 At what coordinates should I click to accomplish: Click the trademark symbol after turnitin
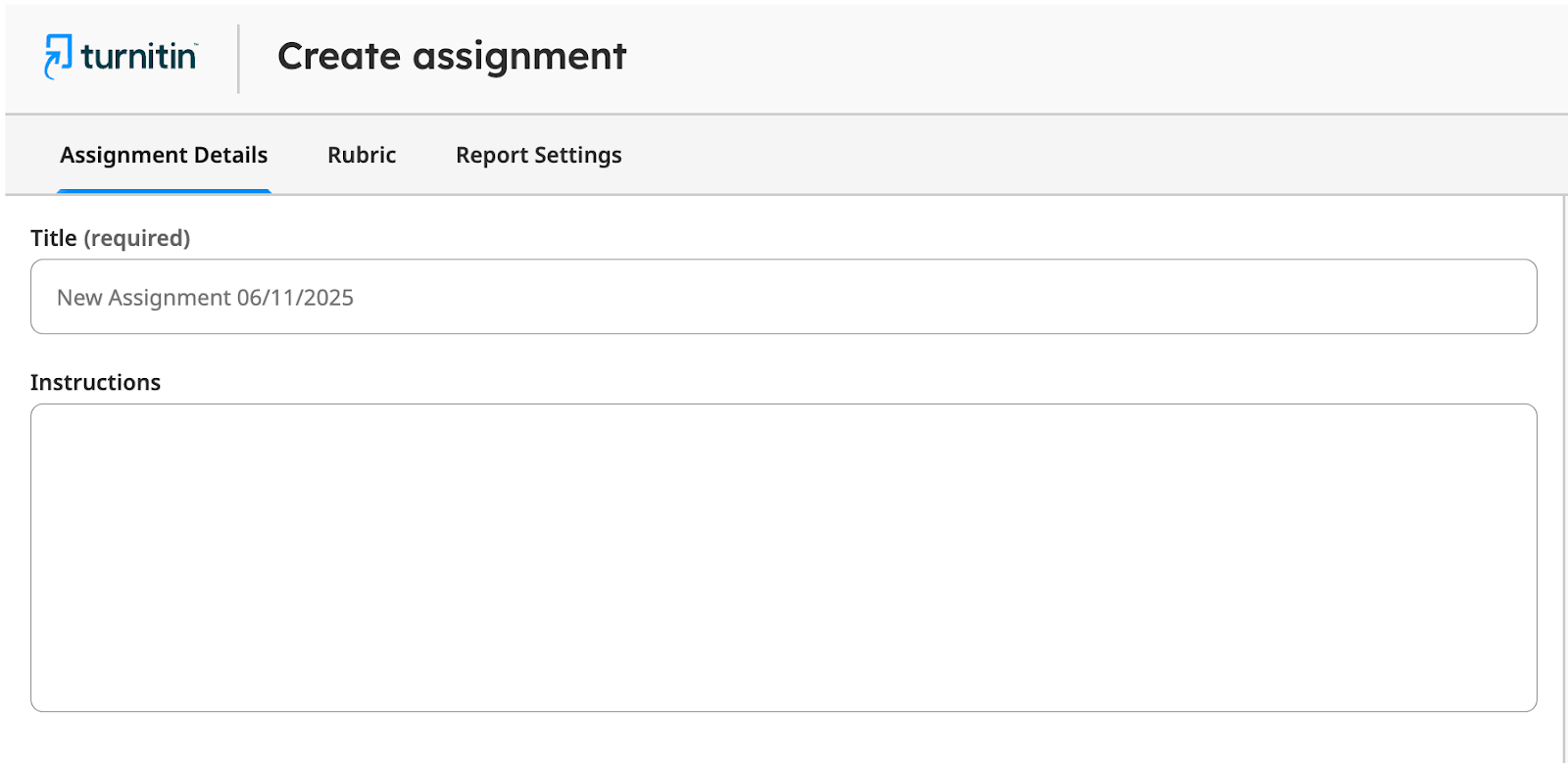(196, 45)
